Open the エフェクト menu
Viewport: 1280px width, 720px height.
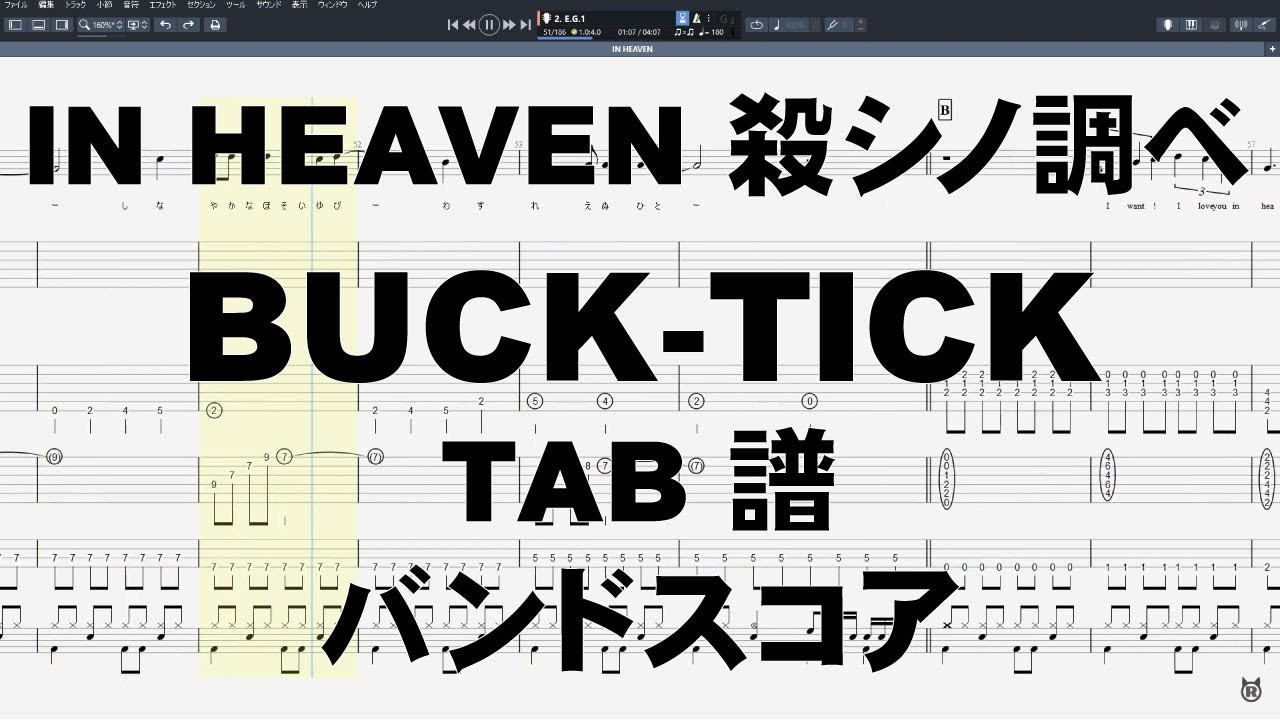coord(163,5)
